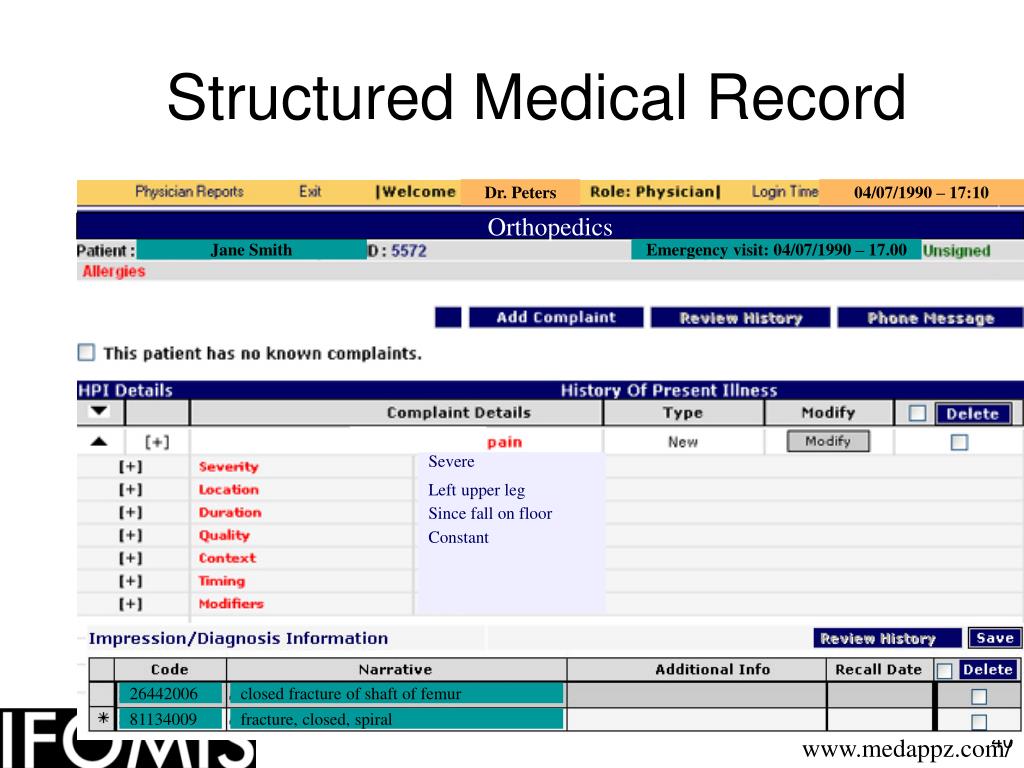
Task: Click the down arrow in HPI header
Action: coord(99,411)
